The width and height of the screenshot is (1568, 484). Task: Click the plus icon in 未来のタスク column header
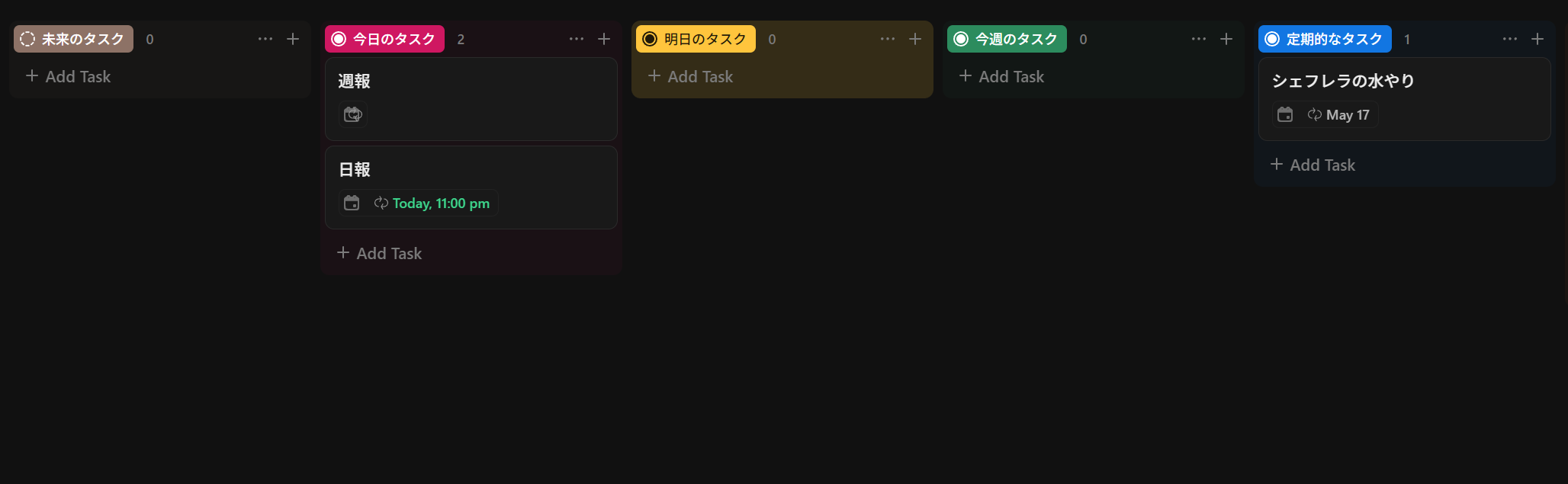pos(293,39)
